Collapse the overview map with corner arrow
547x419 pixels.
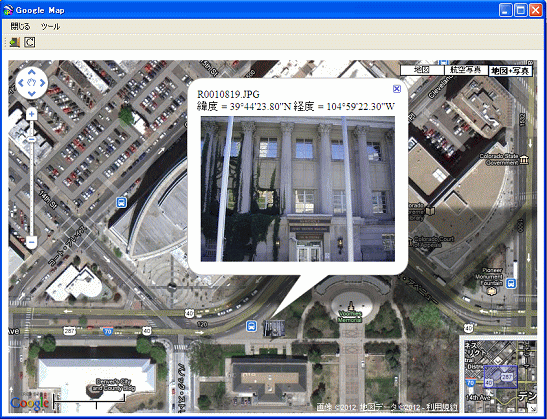tap(532, 408)
